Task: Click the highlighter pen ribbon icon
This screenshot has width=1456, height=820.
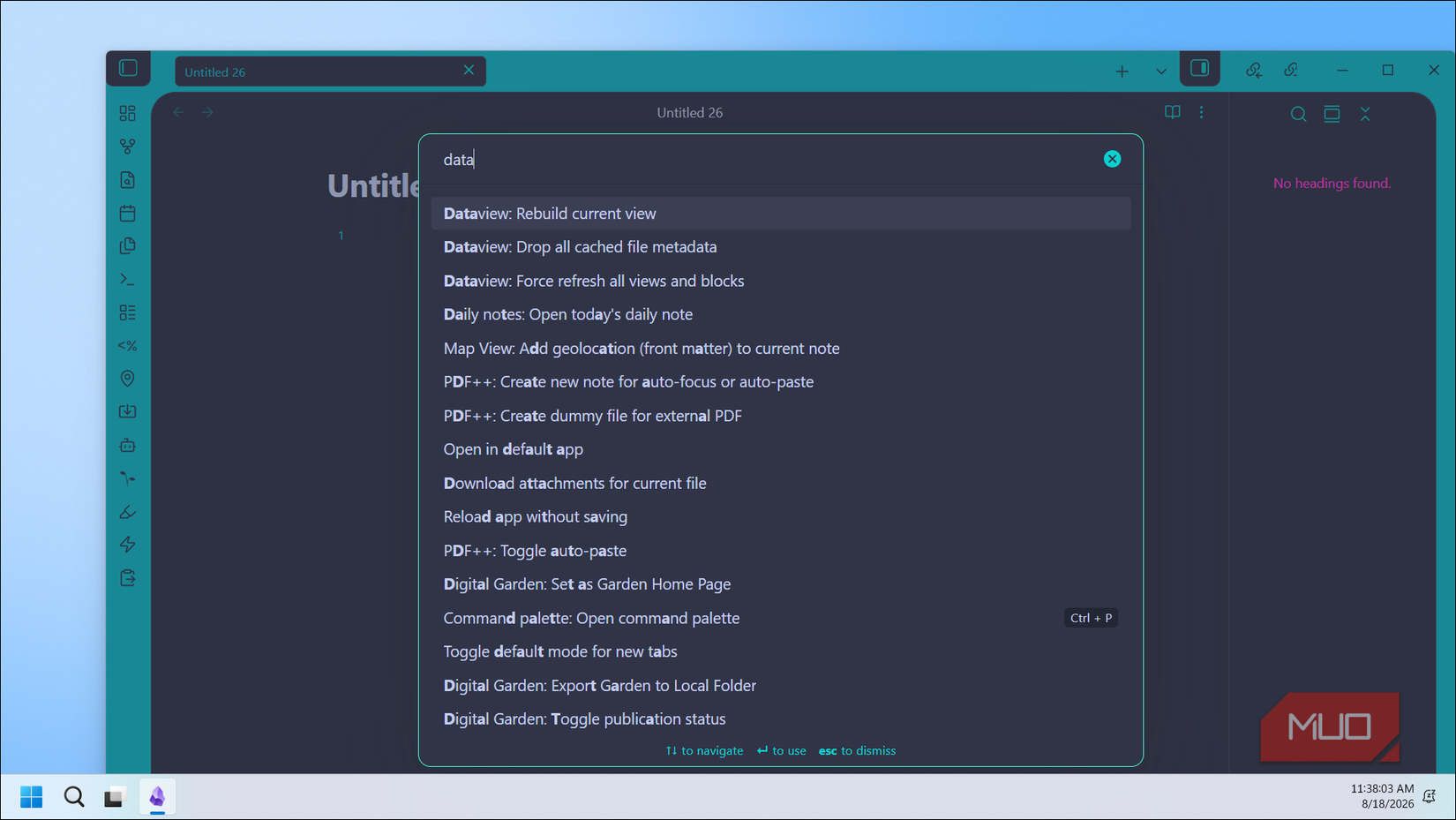Action: click(x=128, y=511)
